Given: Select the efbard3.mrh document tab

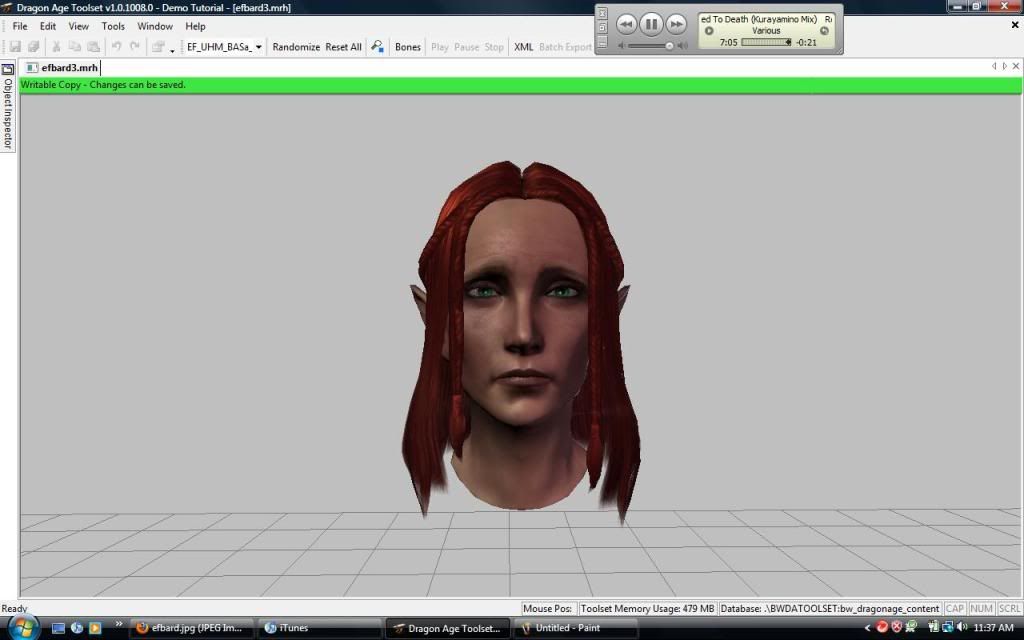Looking at the screenshot, I should [x=62, y=68].
